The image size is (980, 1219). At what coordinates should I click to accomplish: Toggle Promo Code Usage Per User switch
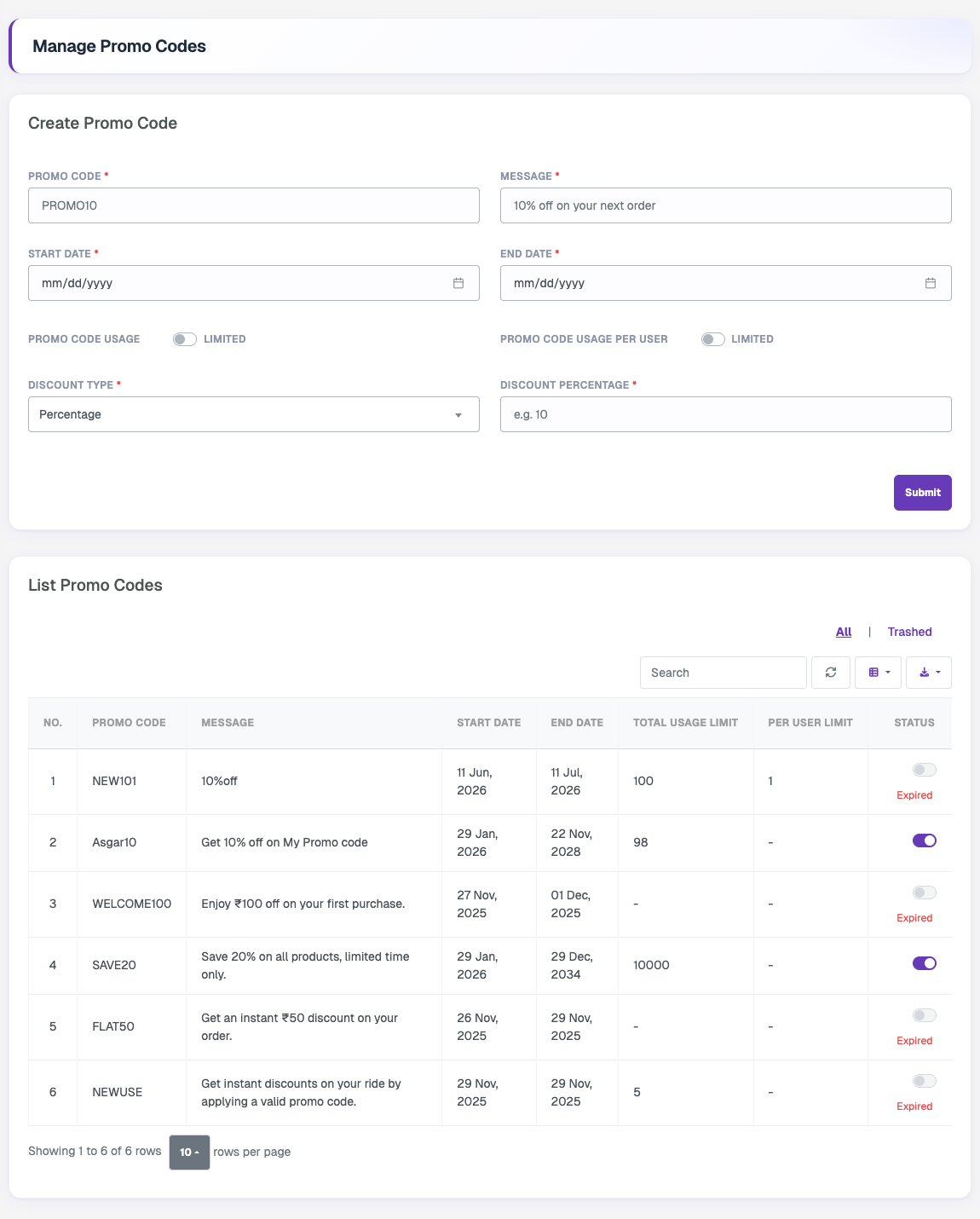[713, 339]
